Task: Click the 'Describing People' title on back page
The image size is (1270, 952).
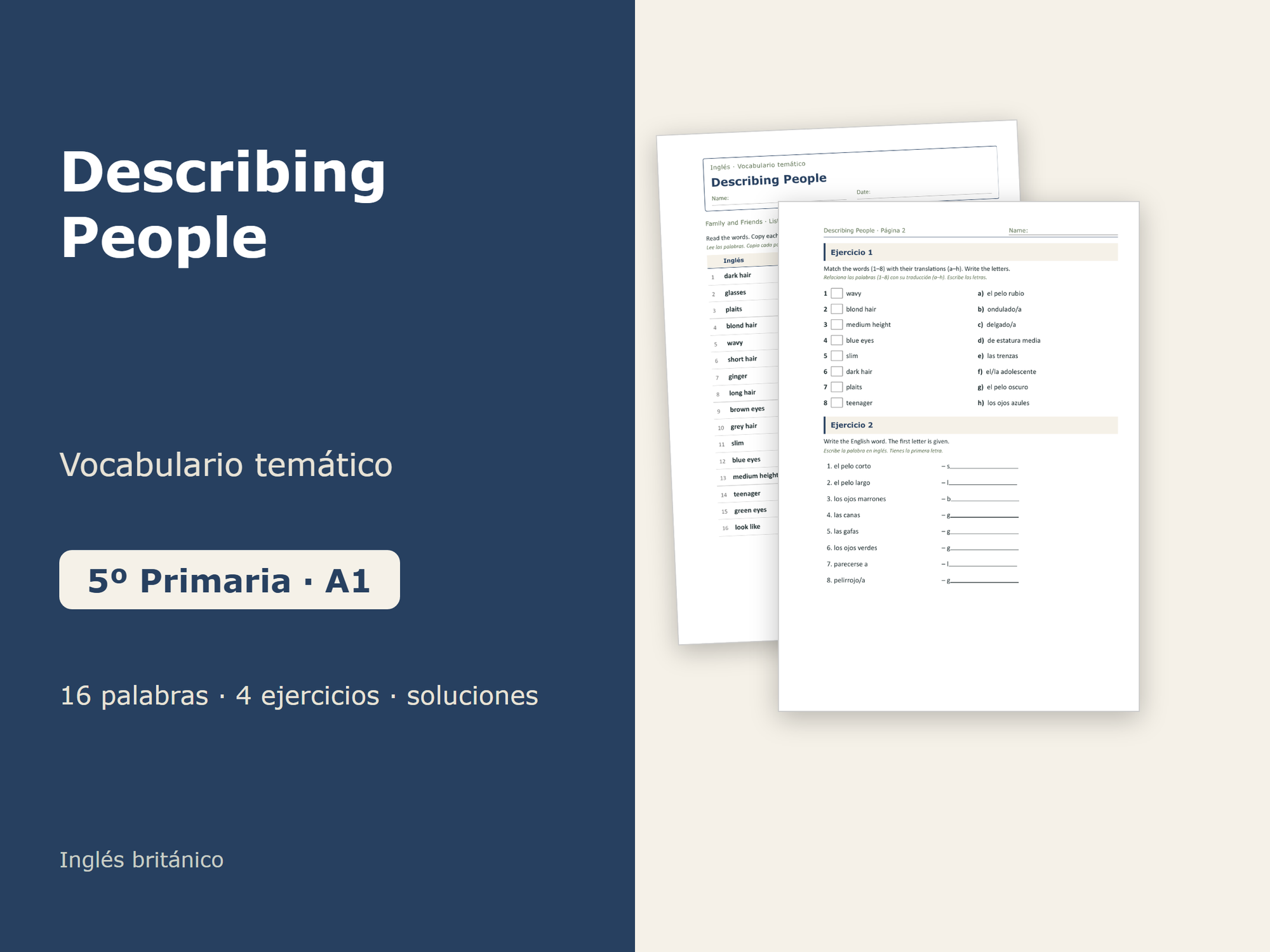Action: 768,180
